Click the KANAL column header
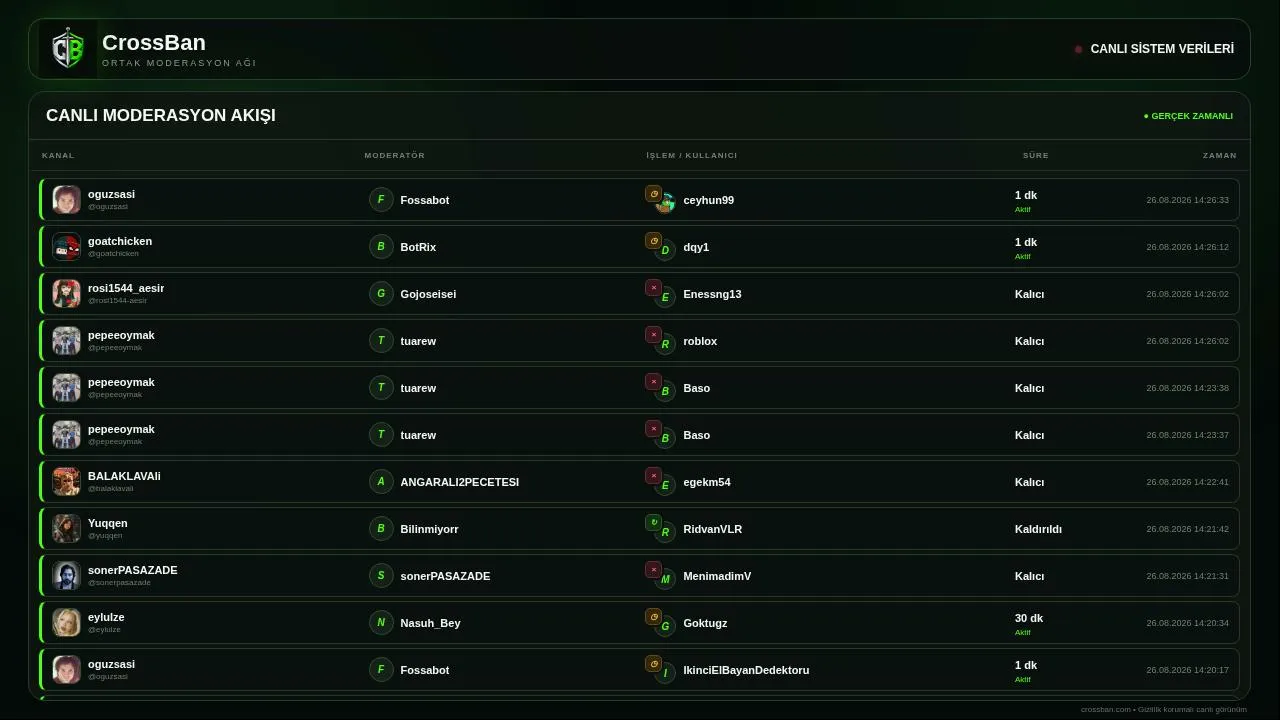 pyautogui.click(x=58, y=155)
